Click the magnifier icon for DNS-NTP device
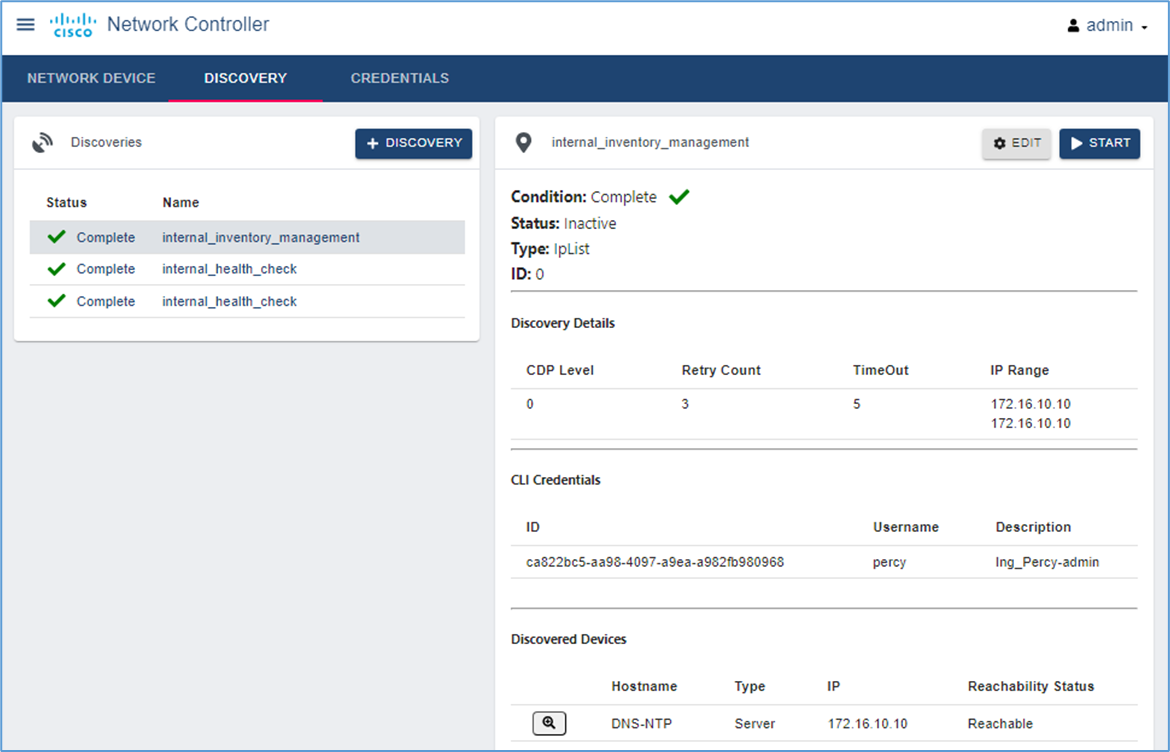The width and height of the screenshot is (1170, 752). pos(549,723)
